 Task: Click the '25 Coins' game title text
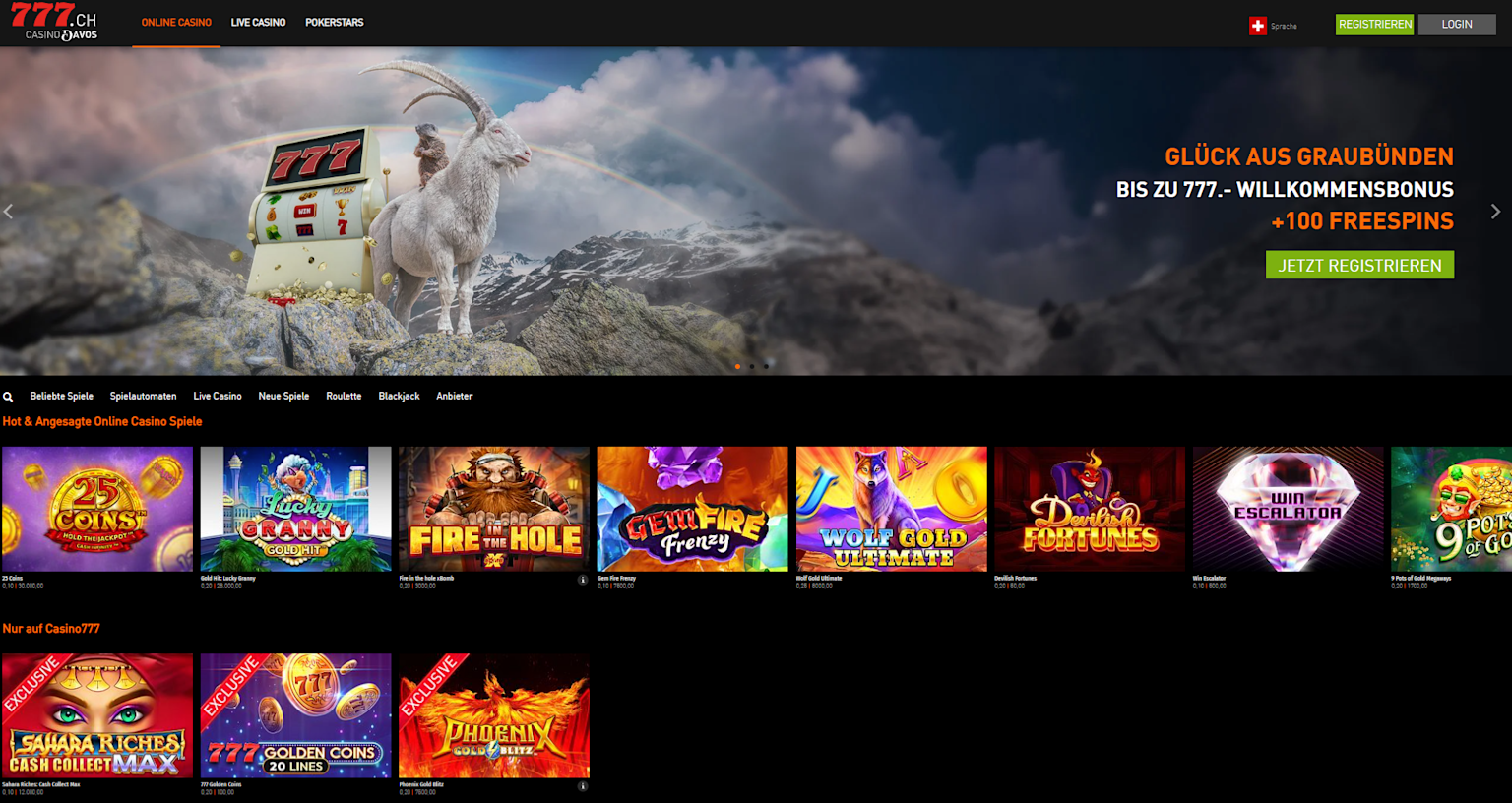pyautogui.click(x=12, y=579)
